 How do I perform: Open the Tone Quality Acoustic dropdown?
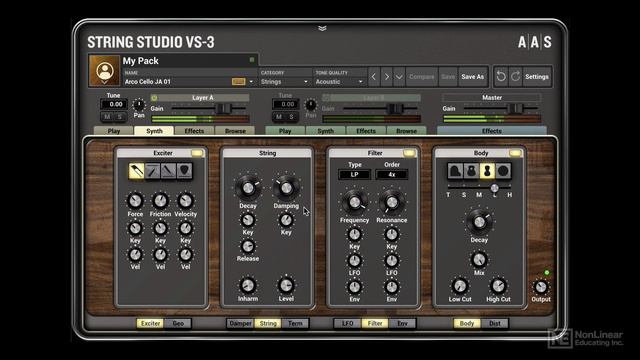click(x=339, y=82)
